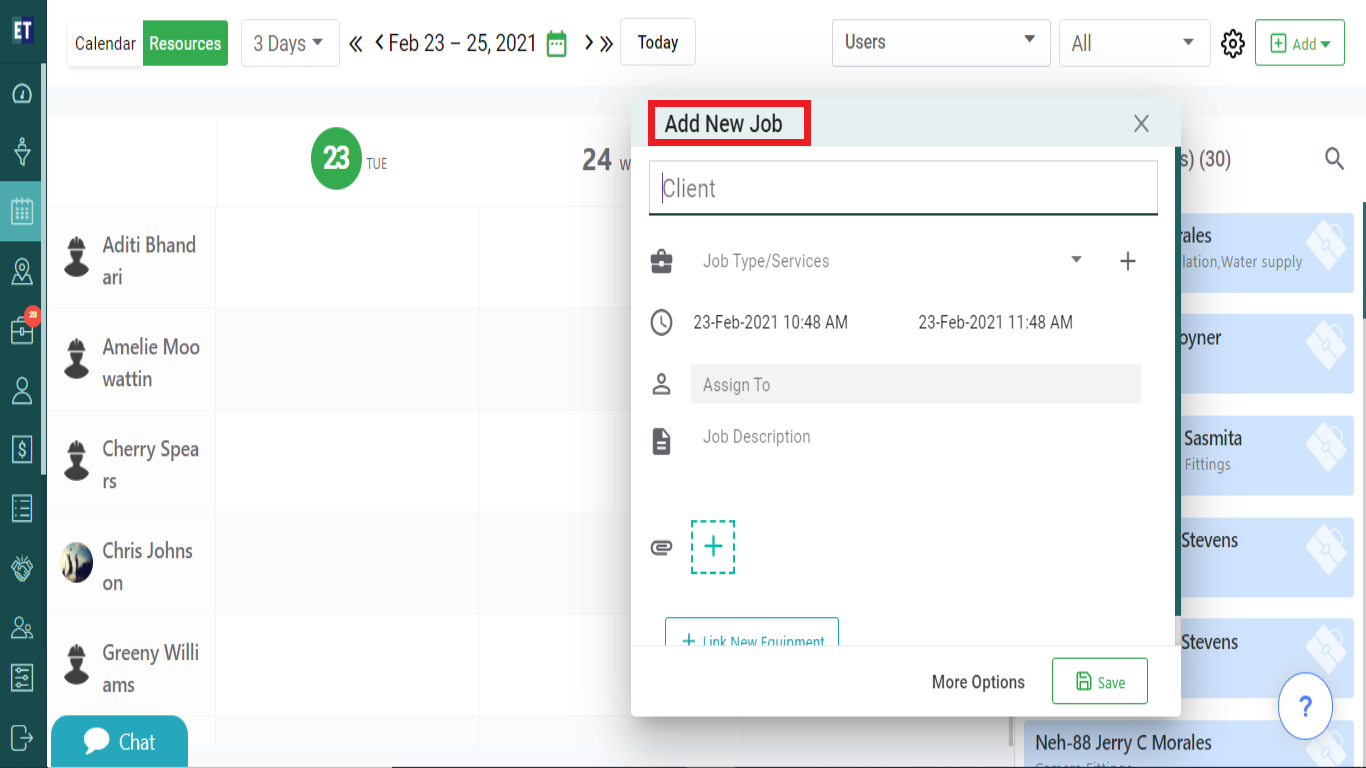Click Chris Johnson's avatar photo

coord(77,562)
